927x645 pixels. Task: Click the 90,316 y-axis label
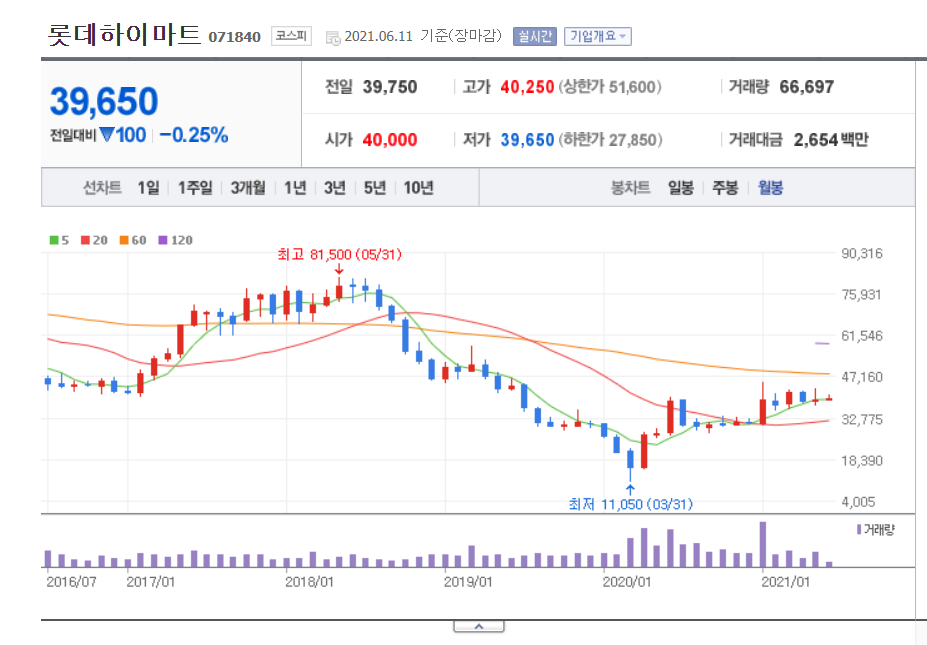coord(862,254)
